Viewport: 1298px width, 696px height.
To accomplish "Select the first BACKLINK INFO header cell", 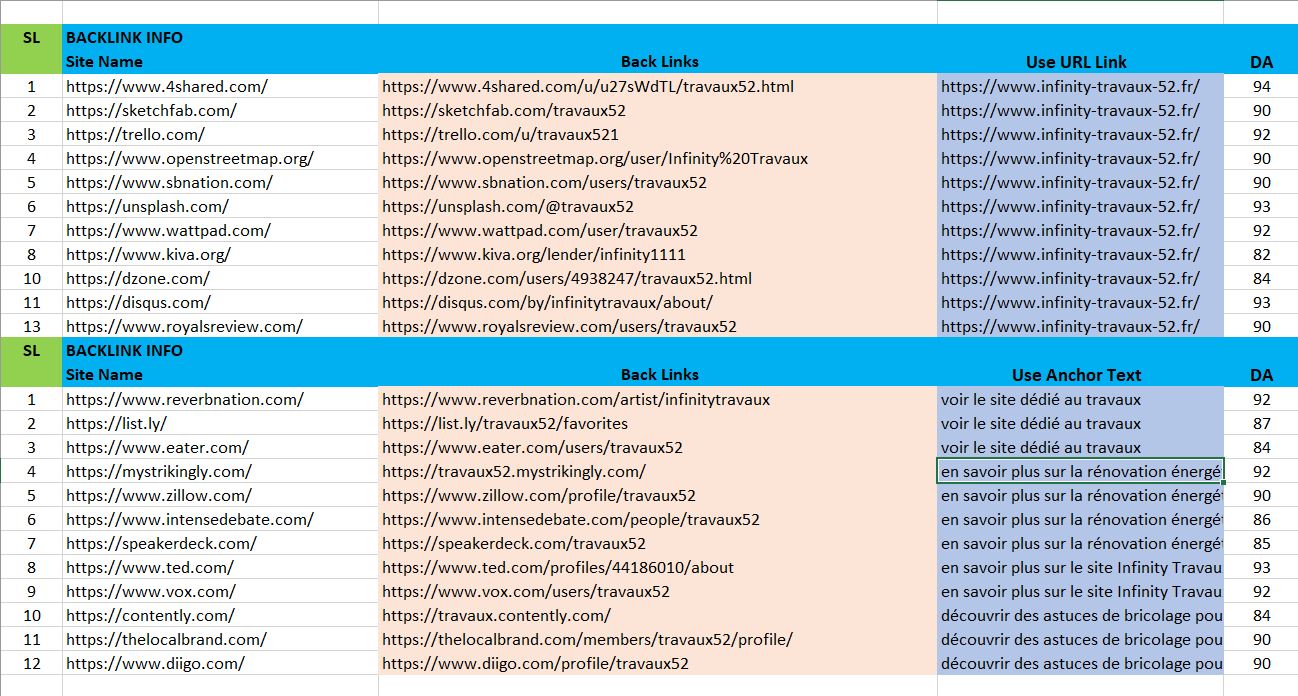I will coord(125,37).
